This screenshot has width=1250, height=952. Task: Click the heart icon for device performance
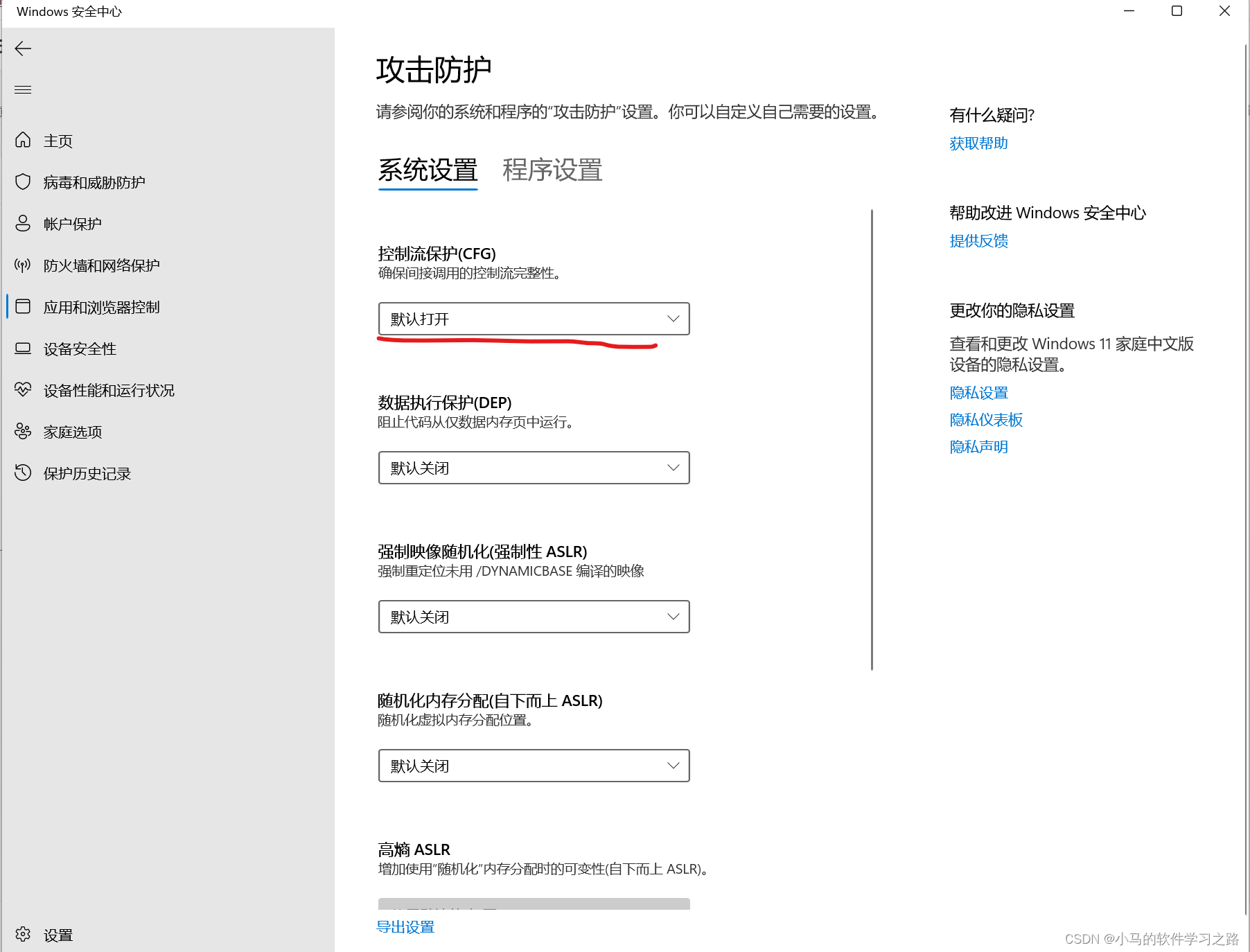23,389
